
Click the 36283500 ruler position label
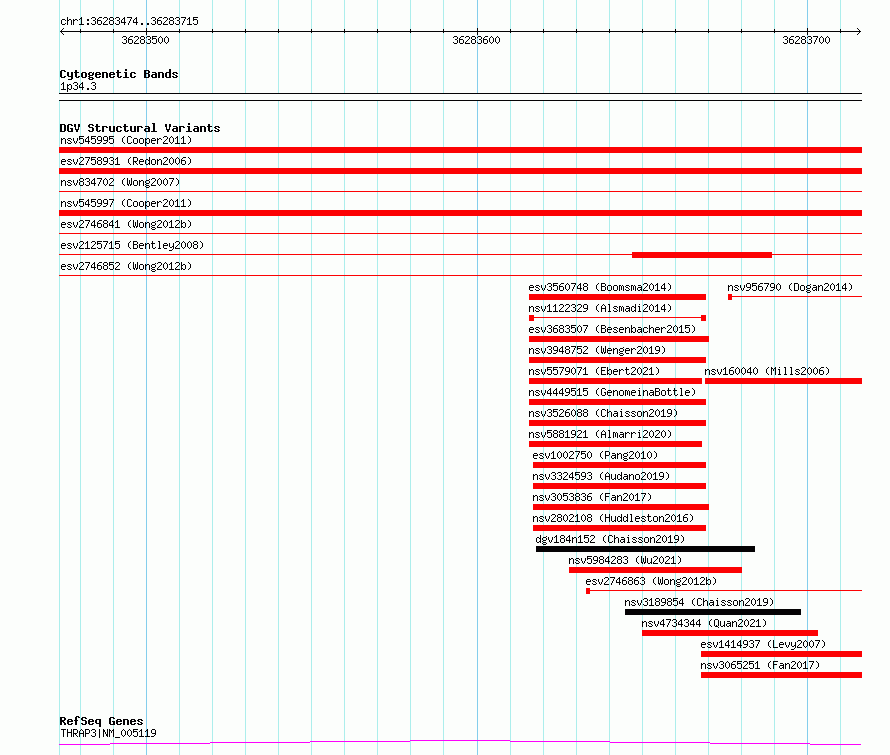[x=145, y=40]
